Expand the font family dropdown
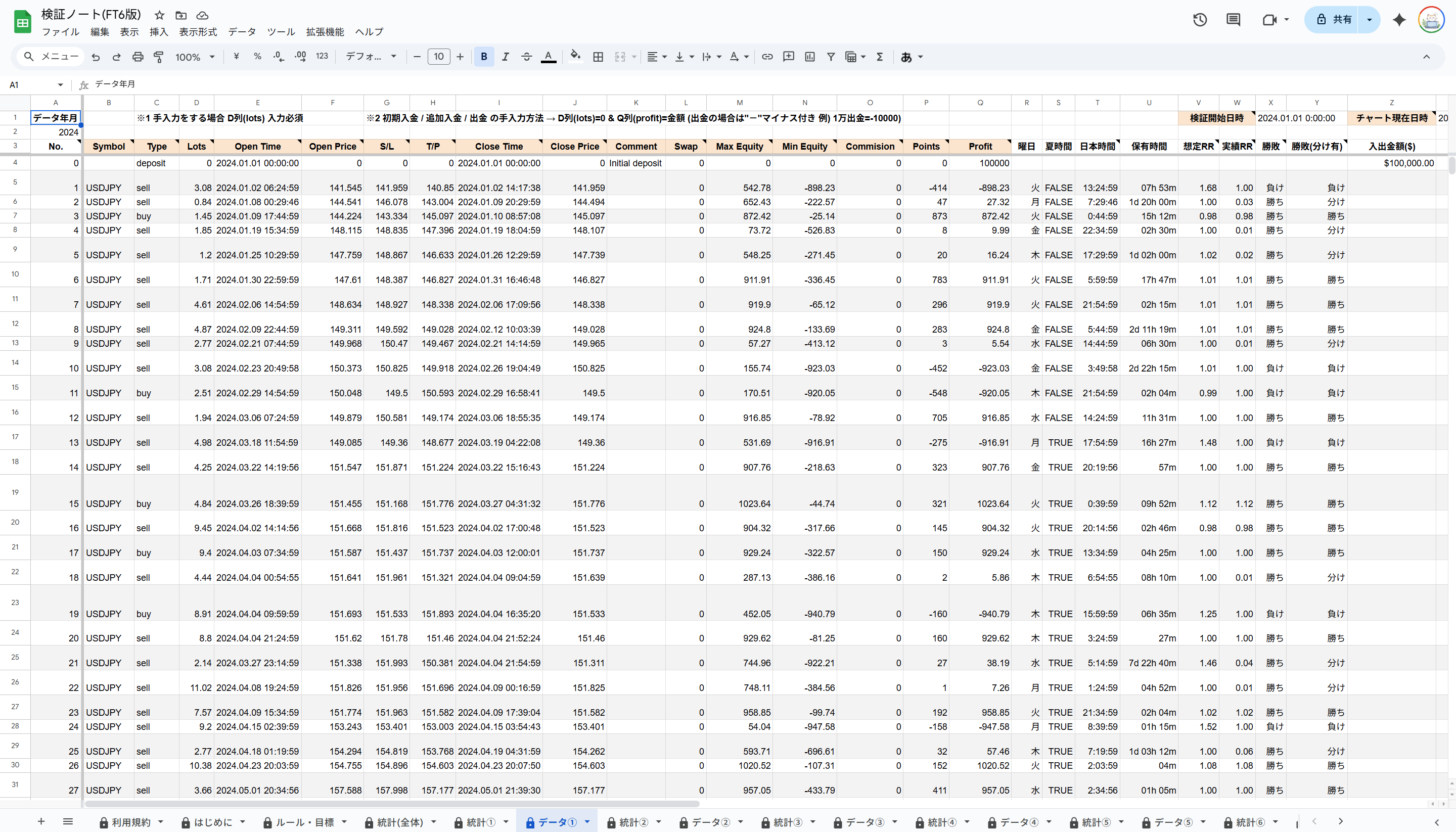The height and width of the screenshot is (832, 1456). pyautogui.click(x=371, y=57)
